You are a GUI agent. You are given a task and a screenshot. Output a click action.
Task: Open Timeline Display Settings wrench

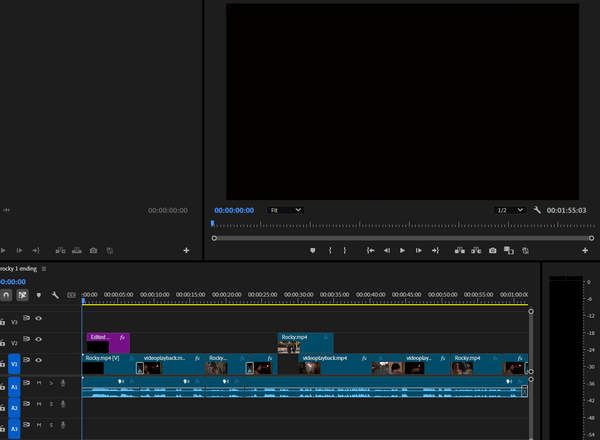(x=55, y=295)
